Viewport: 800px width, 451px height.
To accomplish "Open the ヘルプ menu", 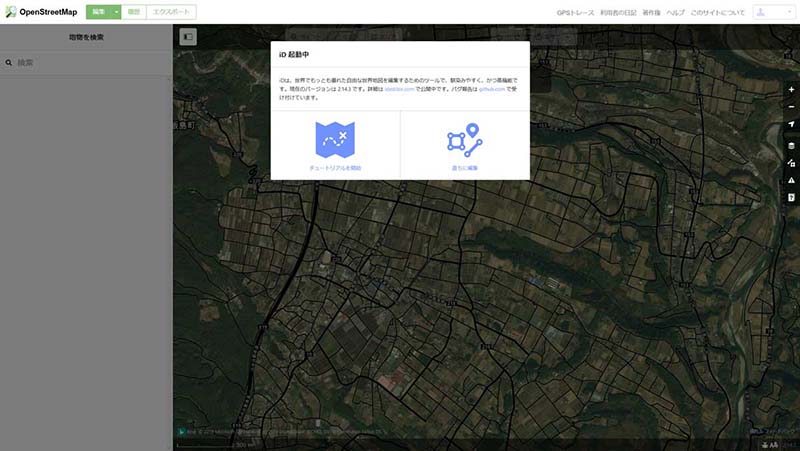I will [x=676, y=13].
